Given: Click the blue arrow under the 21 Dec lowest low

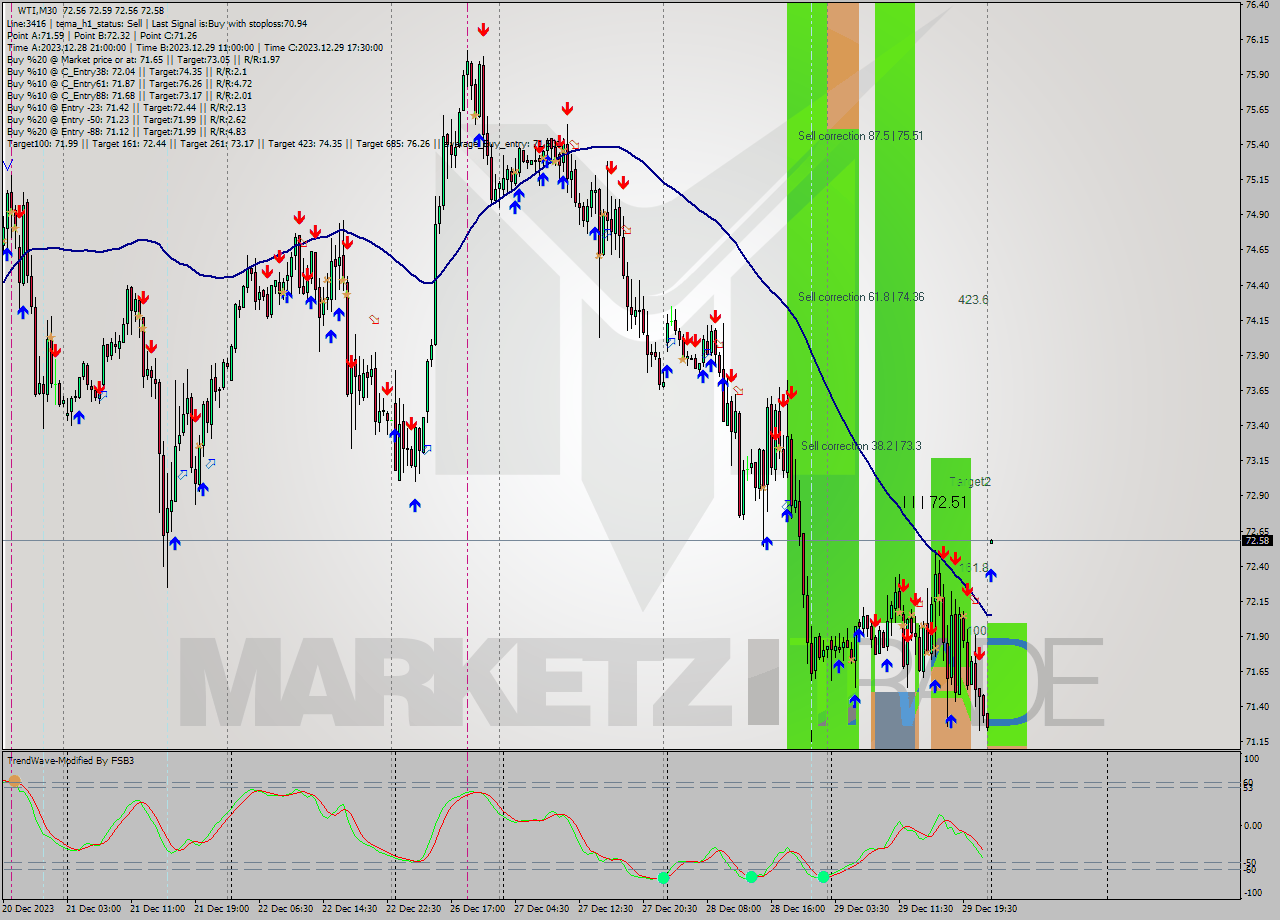Looking at the screenshot, I should pos(175,543).
